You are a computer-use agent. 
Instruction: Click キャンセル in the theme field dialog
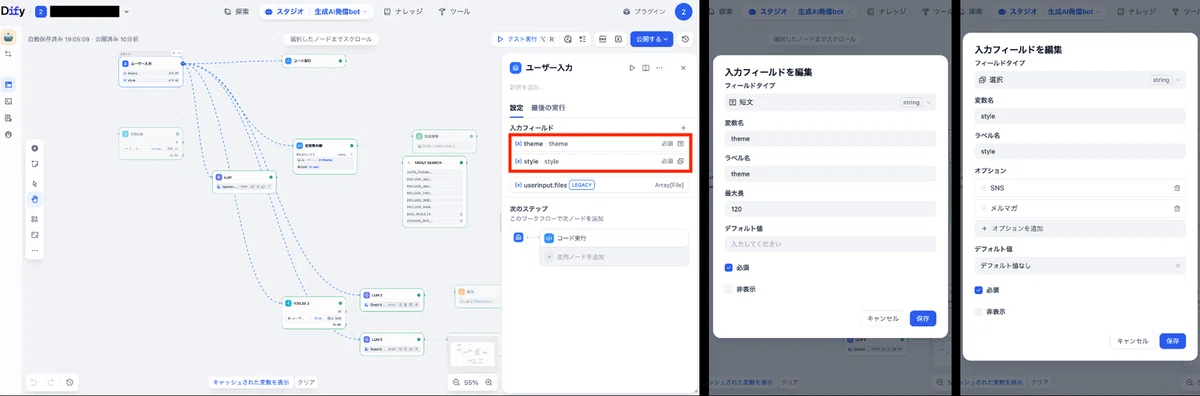coord(884,318)
